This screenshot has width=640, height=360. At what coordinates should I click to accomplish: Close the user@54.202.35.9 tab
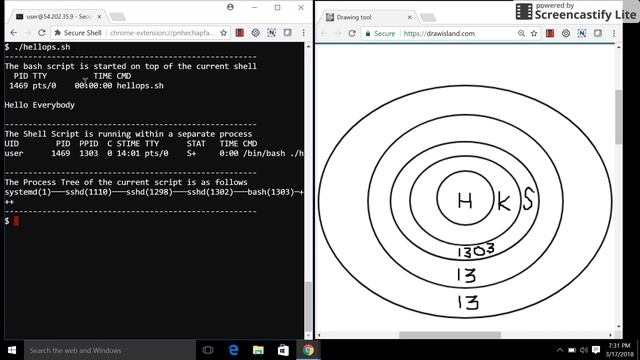[99, 17]
